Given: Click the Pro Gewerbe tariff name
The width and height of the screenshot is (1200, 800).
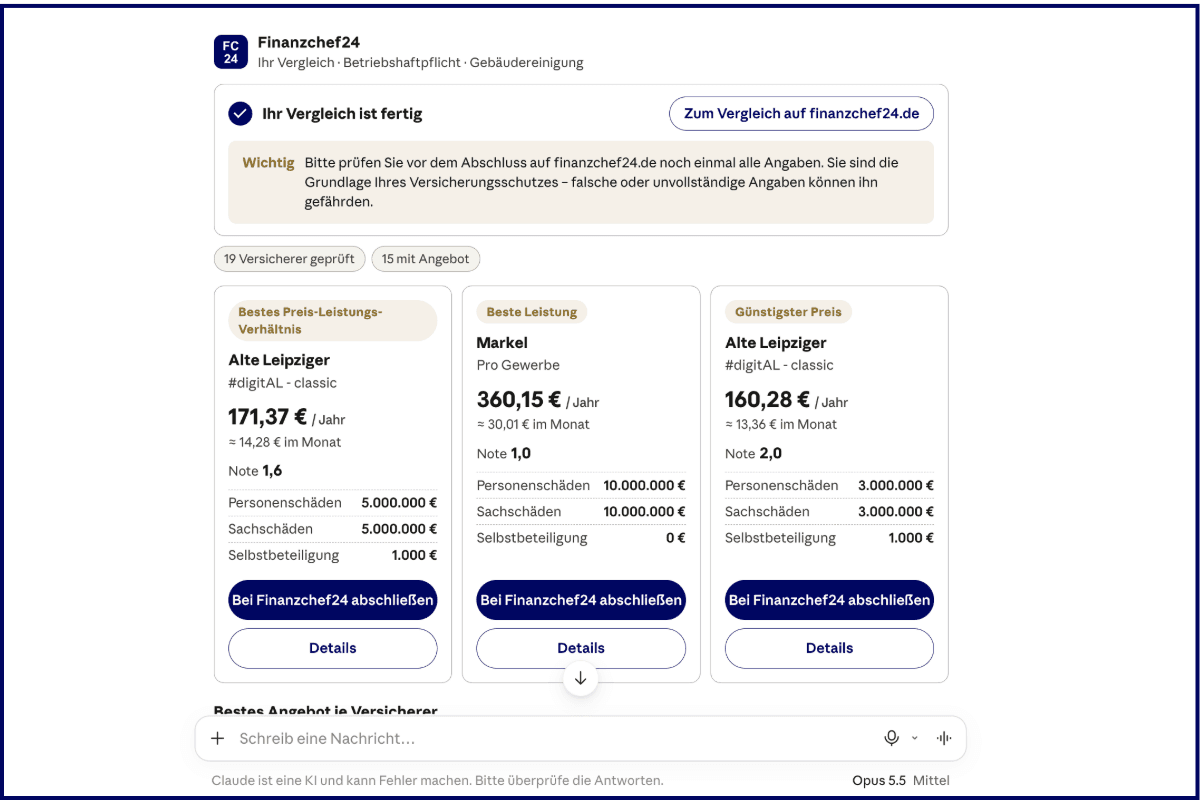Looking at the screenshot, I should click(x=518, y=365).
